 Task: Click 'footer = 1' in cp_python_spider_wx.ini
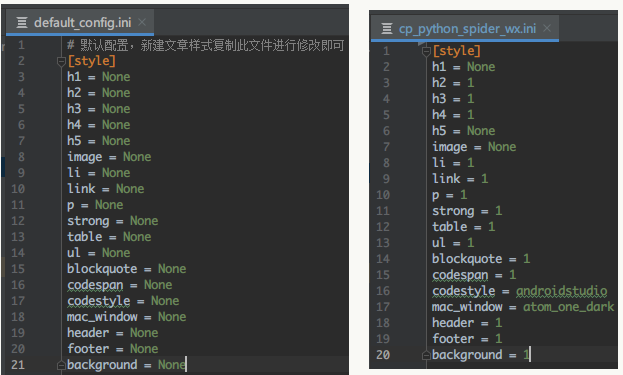pyautogui.click(x=467, y=339)
